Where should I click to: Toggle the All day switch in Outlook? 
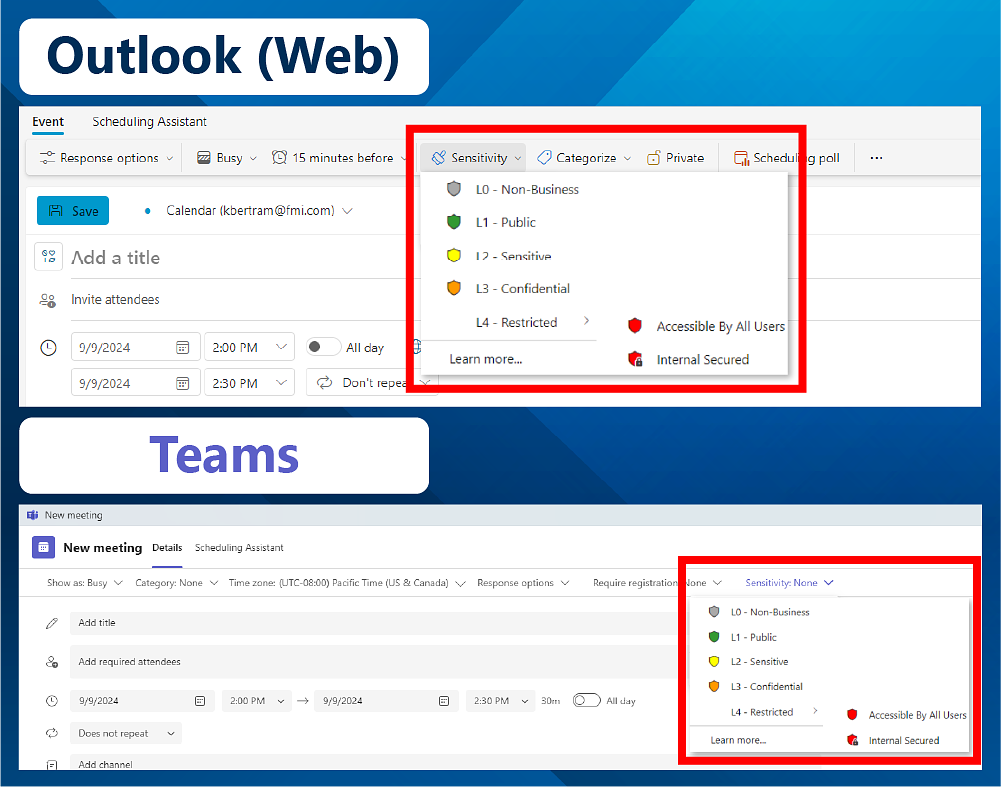coord(323,347)
